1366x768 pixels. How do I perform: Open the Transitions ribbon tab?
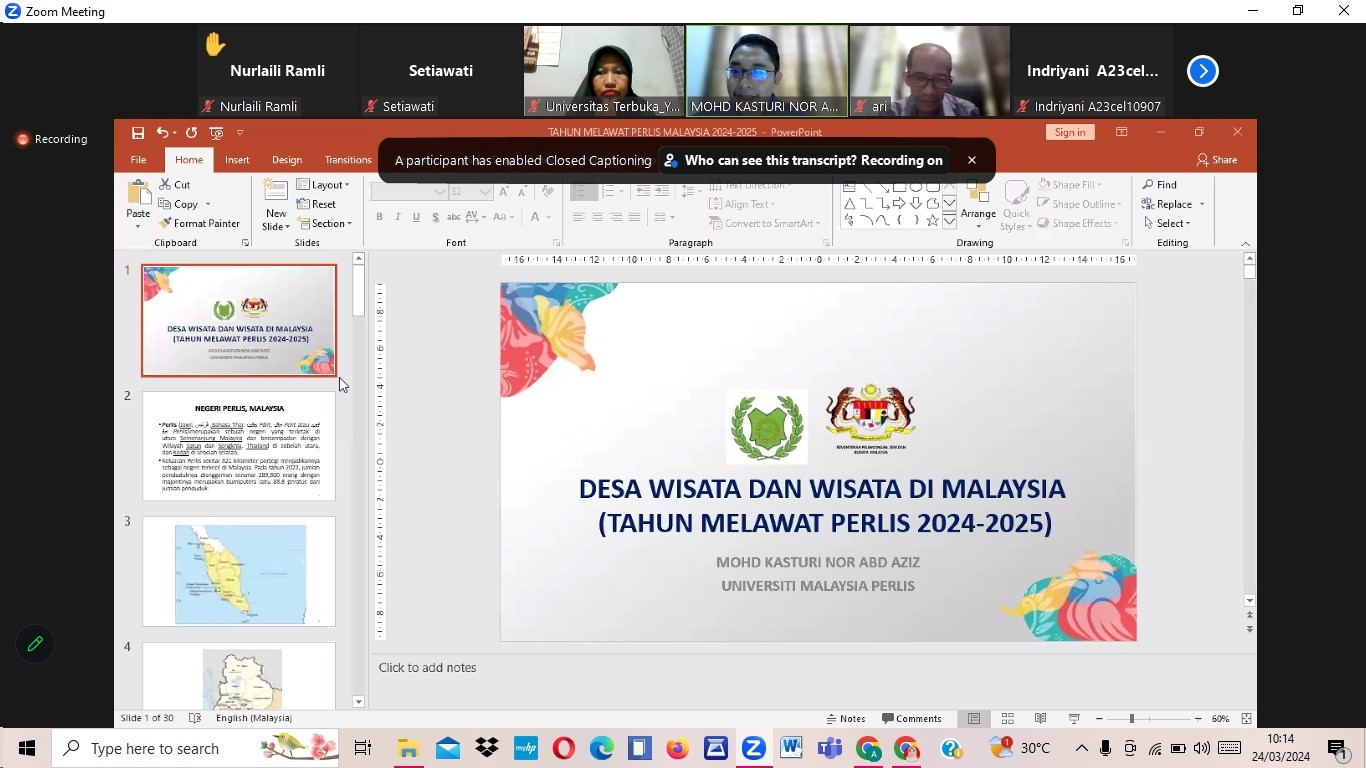pos(347,159)
